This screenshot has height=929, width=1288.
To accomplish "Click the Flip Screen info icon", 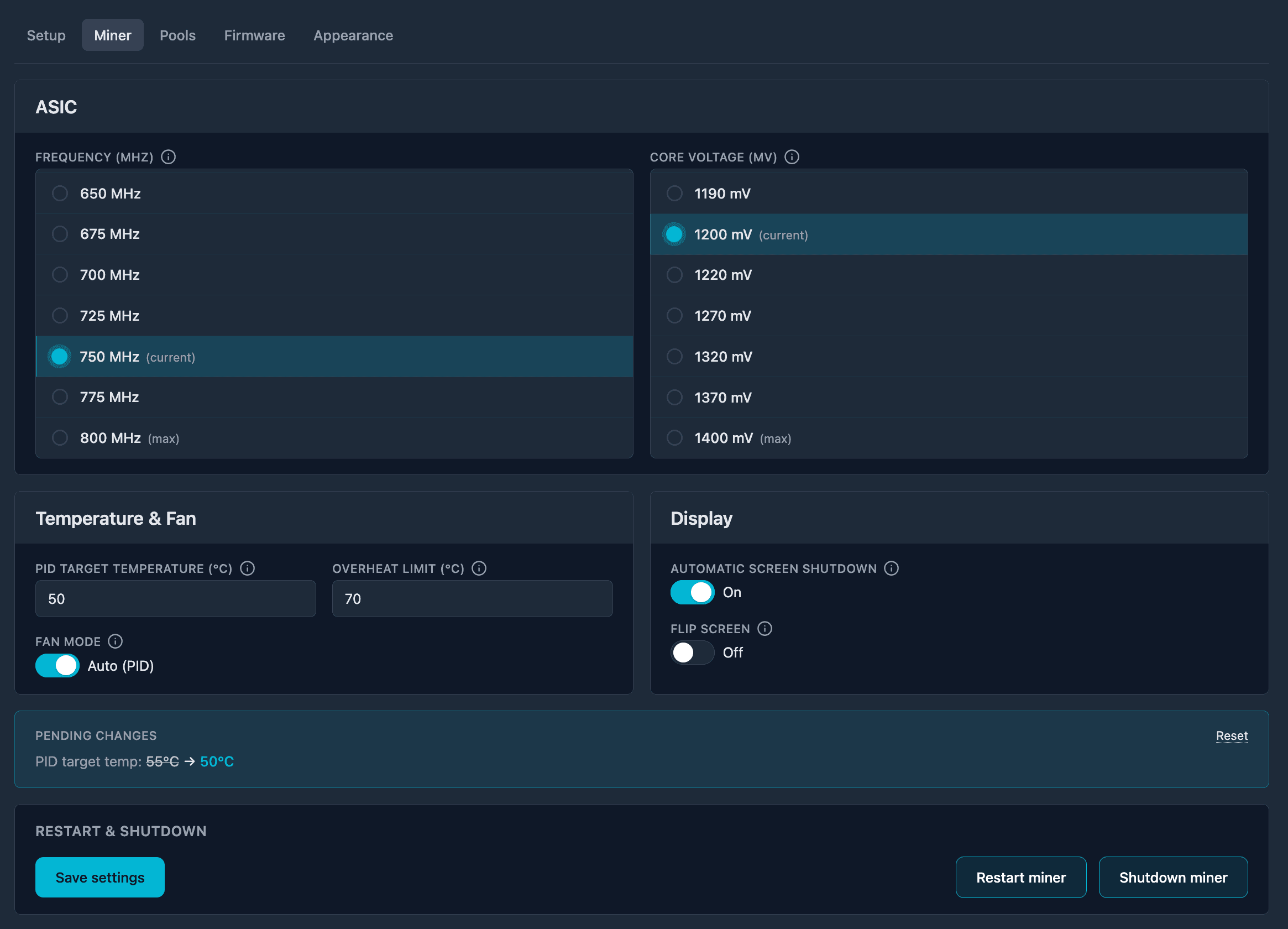I will pos(765,628).
